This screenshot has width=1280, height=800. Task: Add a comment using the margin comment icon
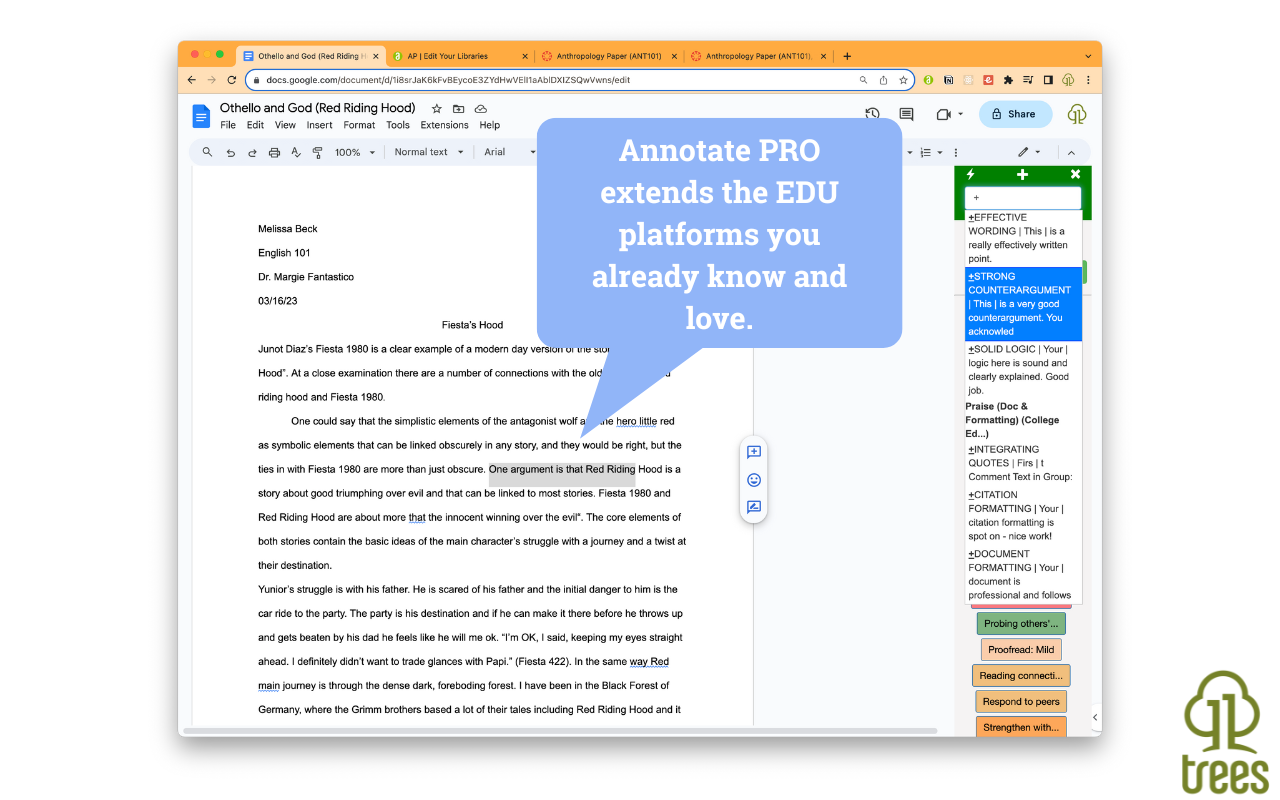tap(753, 451)
